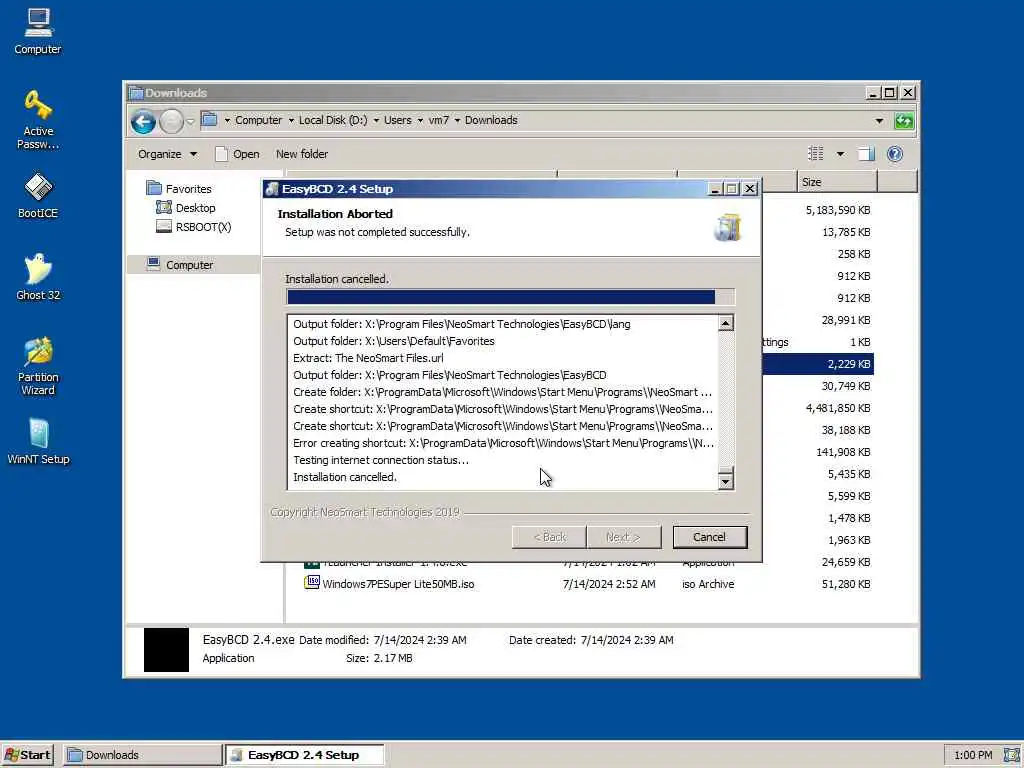
Task: Click the refresh button beside address bar
Action: click(x=904, y=121)
